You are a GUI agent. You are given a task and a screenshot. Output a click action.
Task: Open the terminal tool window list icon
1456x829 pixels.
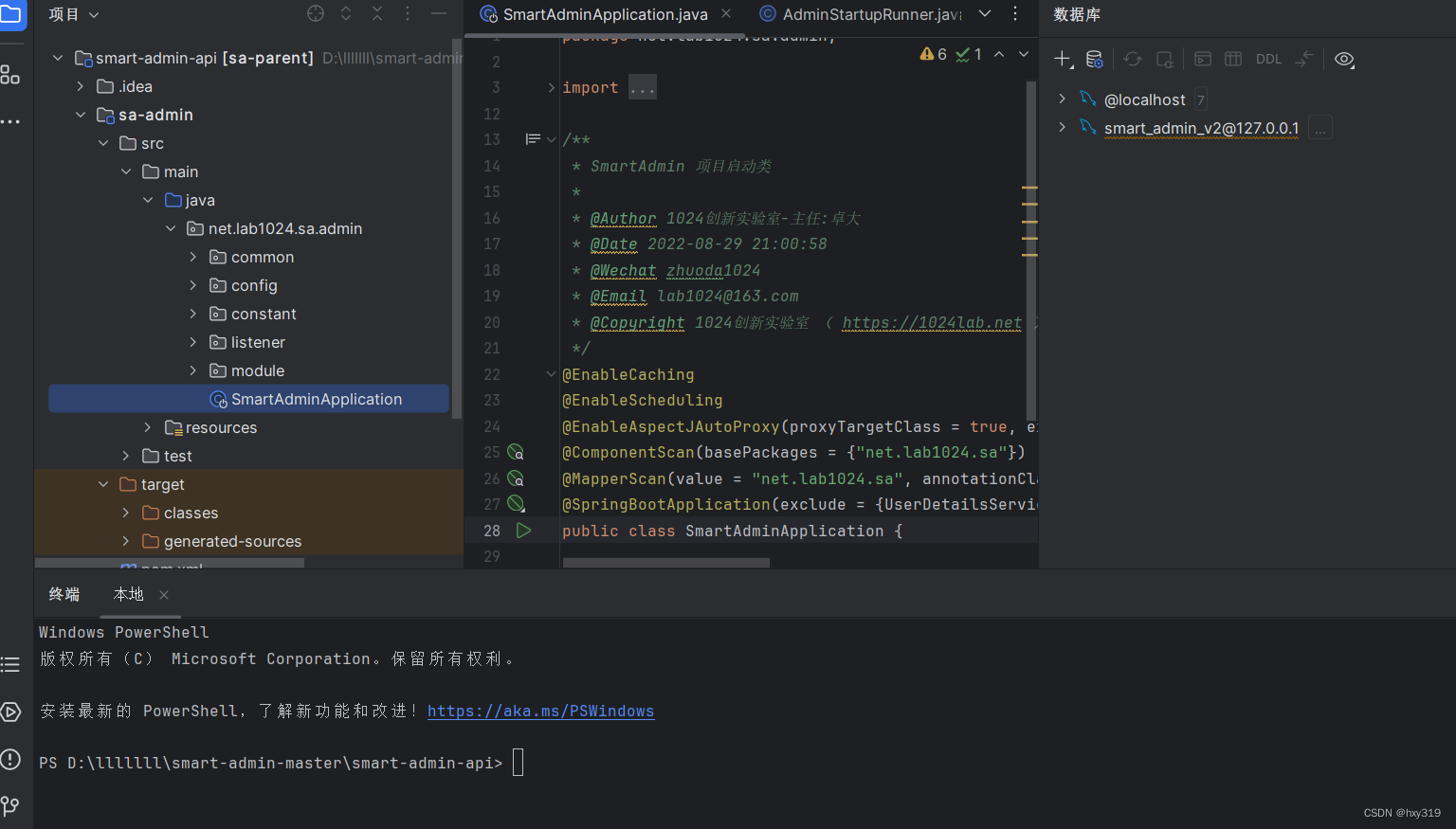[x=10, y=664]
